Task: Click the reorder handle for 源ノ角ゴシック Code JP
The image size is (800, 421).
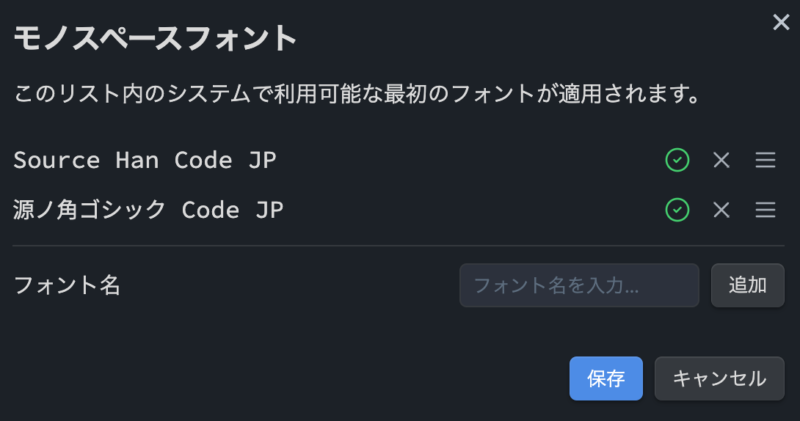Action: [765, 210]
